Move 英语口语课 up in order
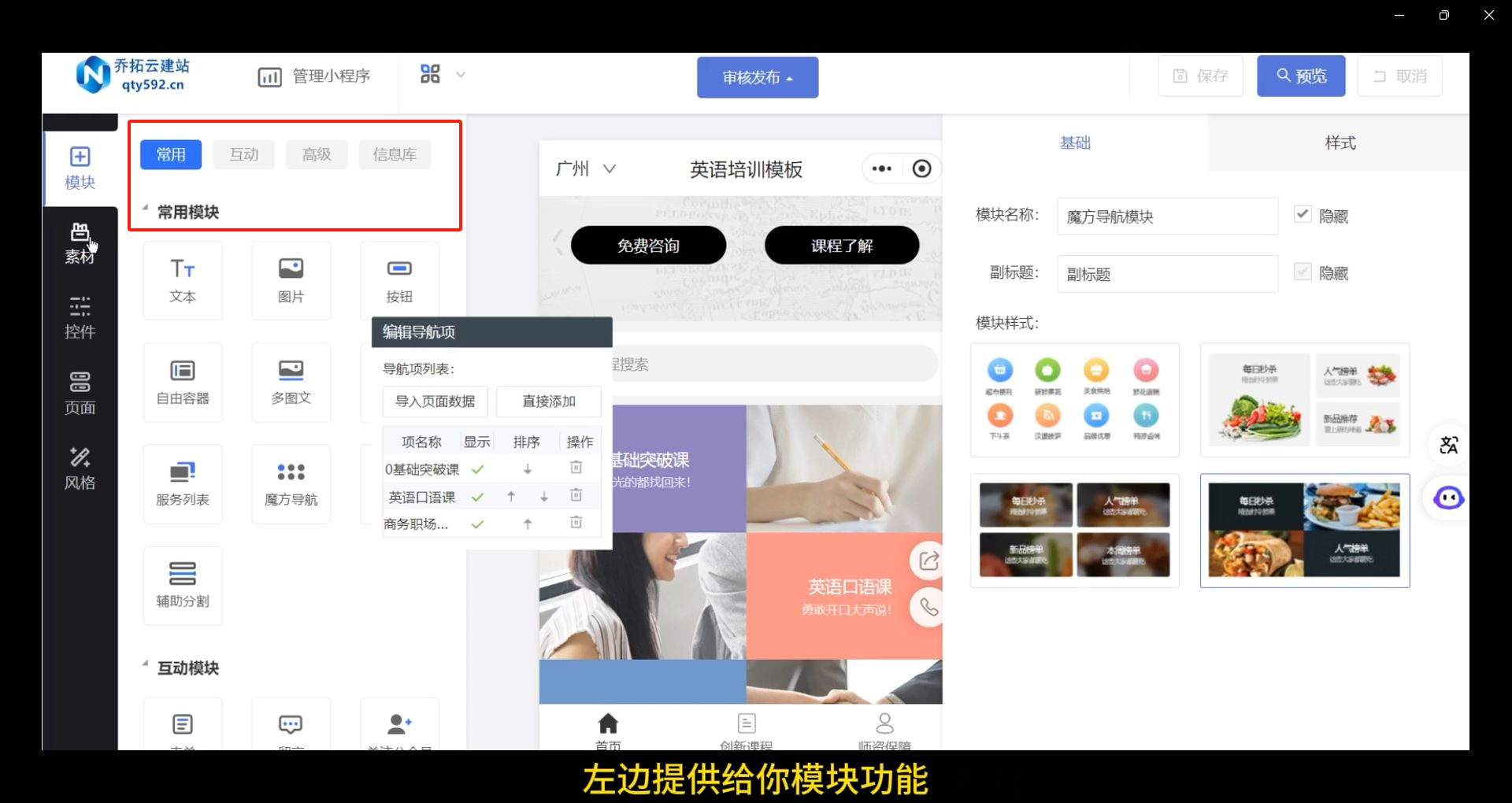This screenshot has width=1512, height=803. tap(511, 497)
